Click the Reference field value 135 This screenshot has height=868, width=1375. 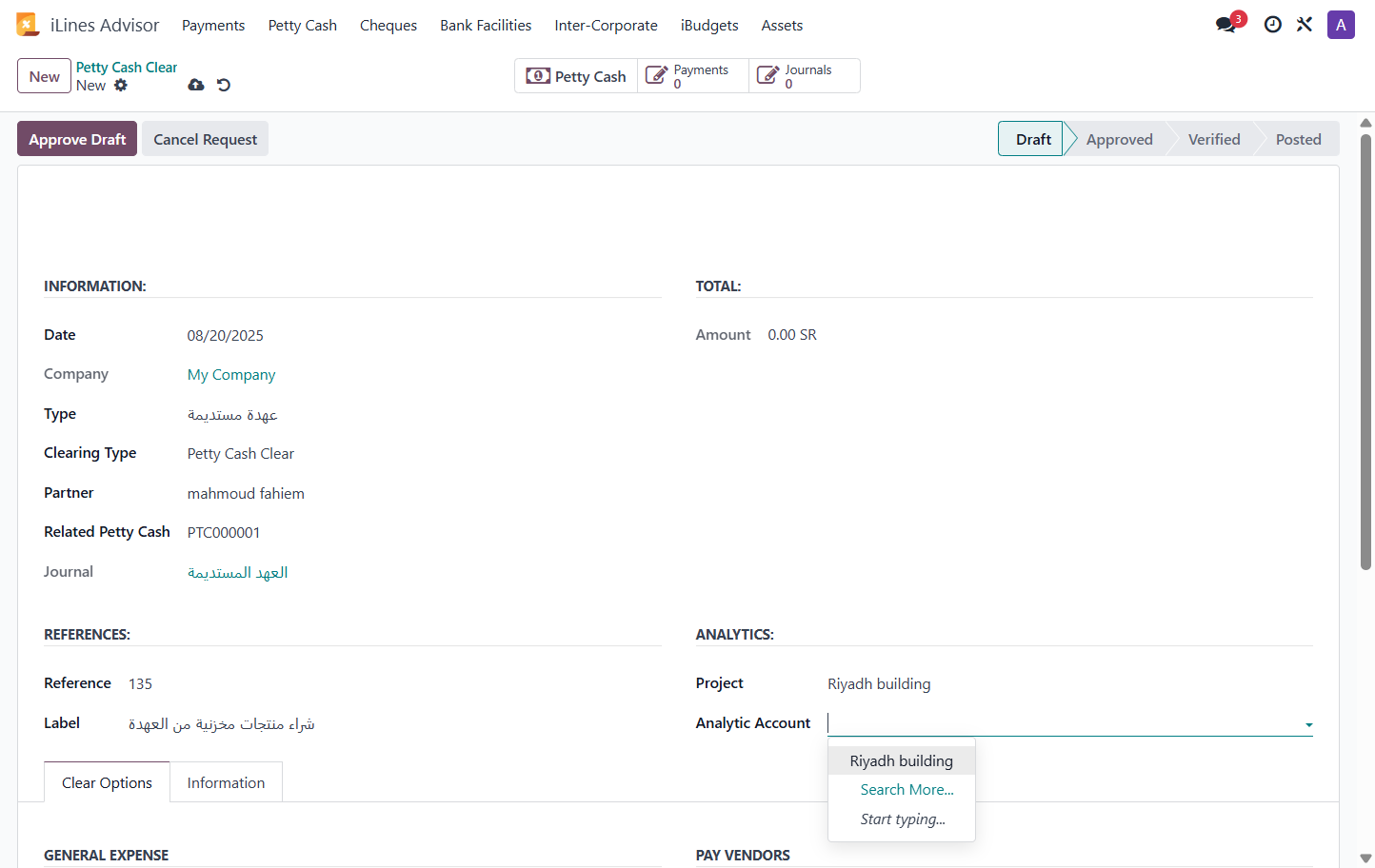pyautogui.click(x=141, y=684)
